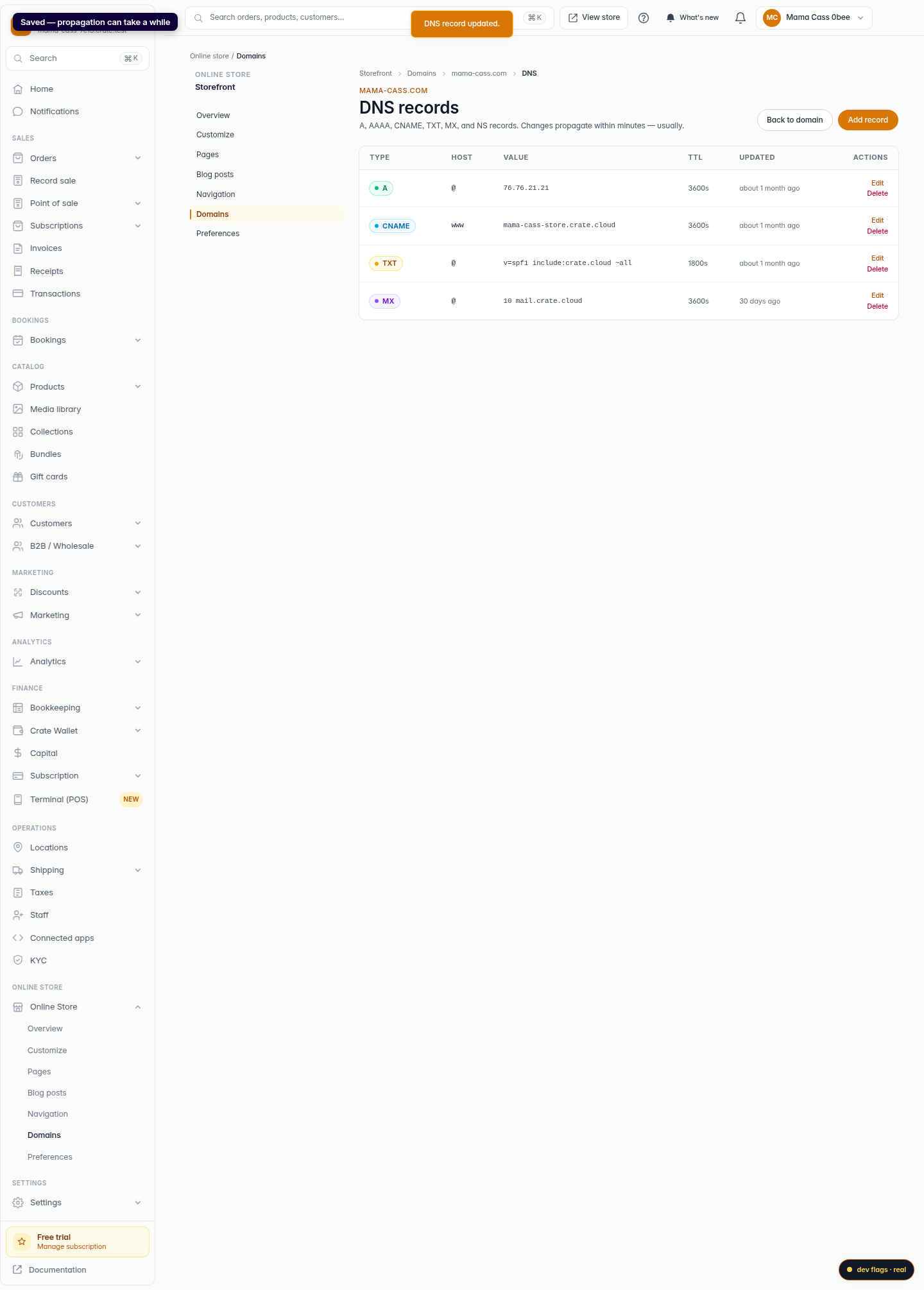924x1290 pixels.
Task: Open Notifications bubble icon in sidebar
Action: pos(18,112)
